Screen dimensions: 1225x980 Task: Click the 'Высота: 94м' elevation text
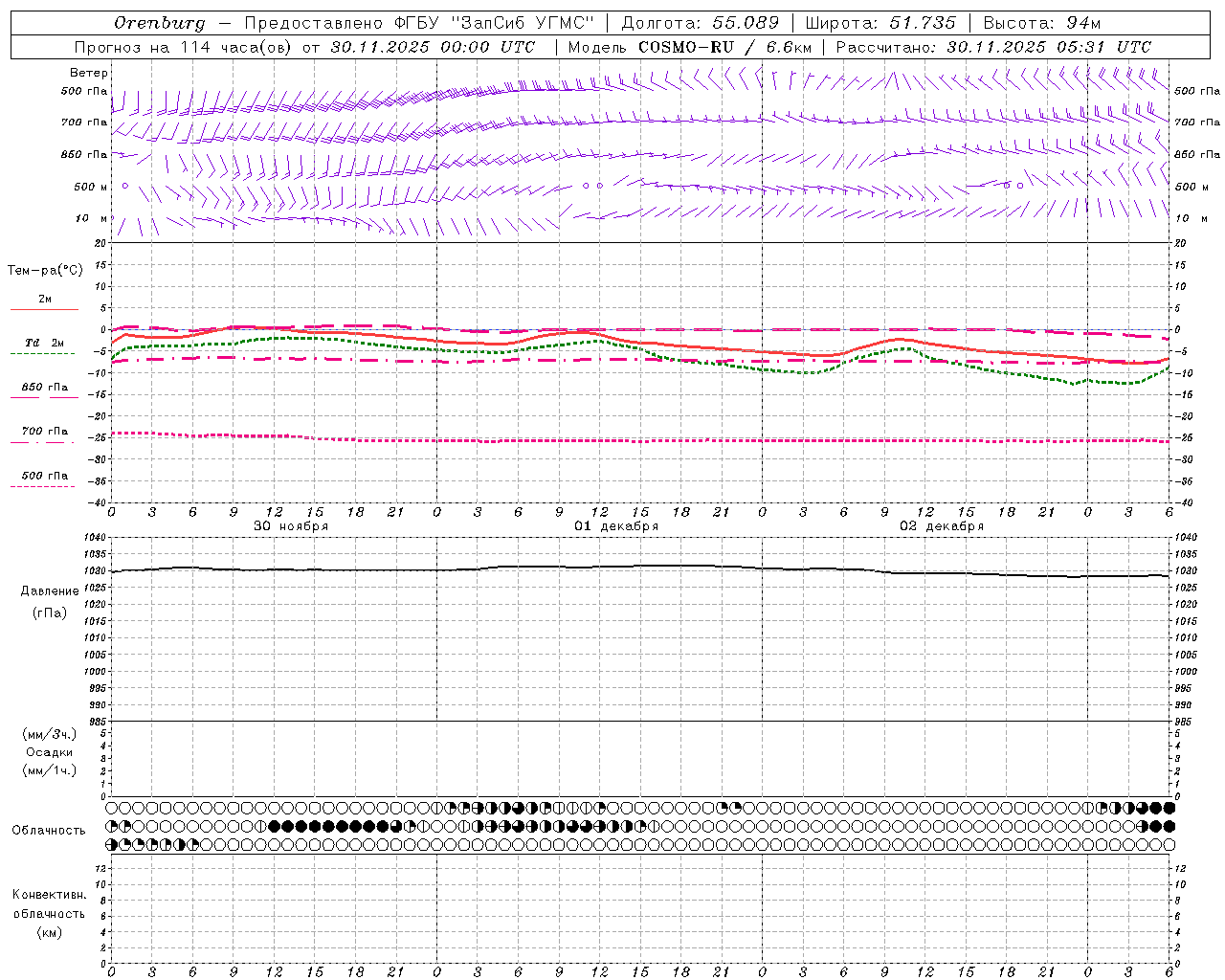click(x=1042, y=23)
